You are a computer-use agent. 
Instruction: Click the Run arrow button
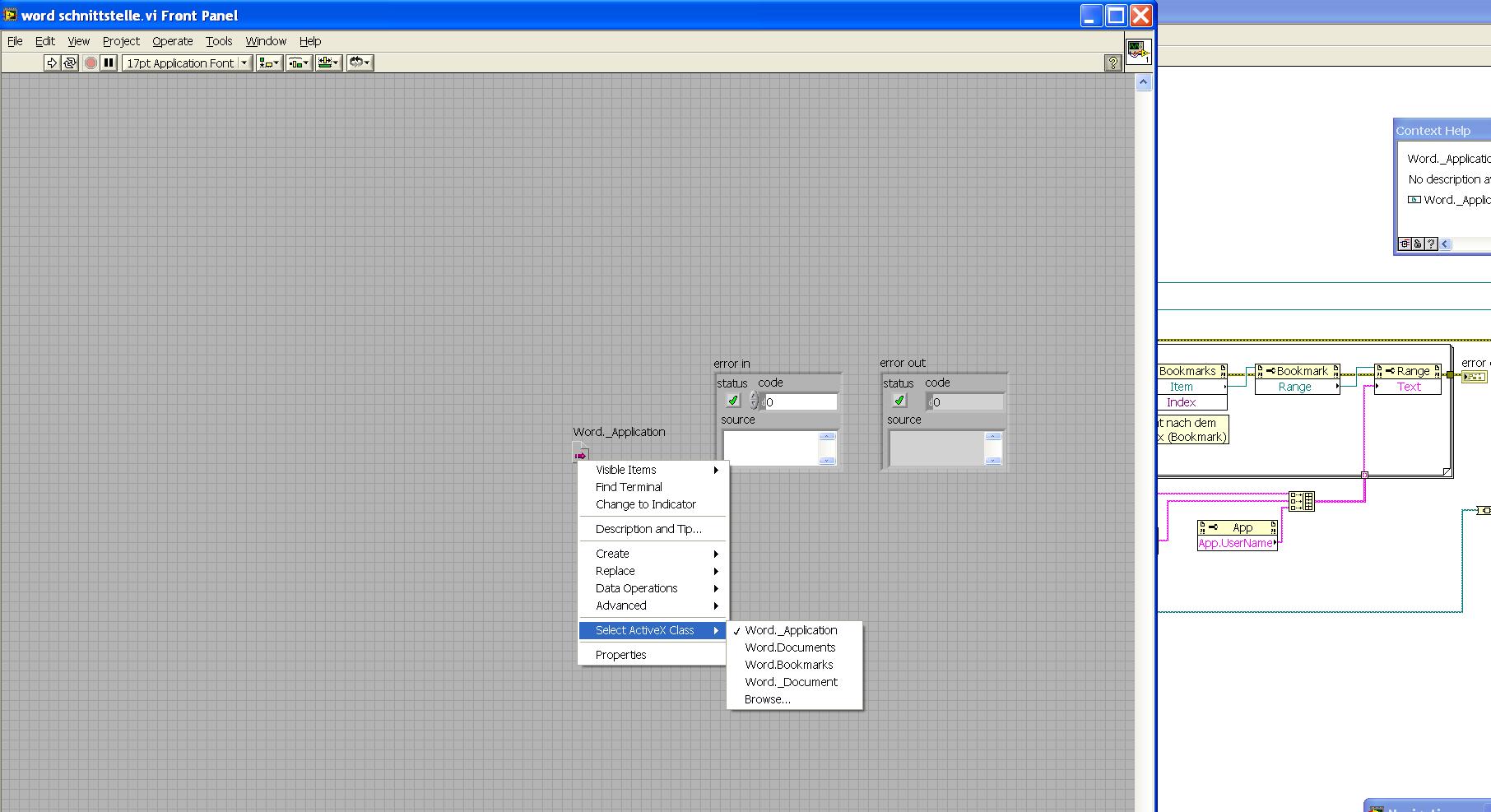[52, 63]
